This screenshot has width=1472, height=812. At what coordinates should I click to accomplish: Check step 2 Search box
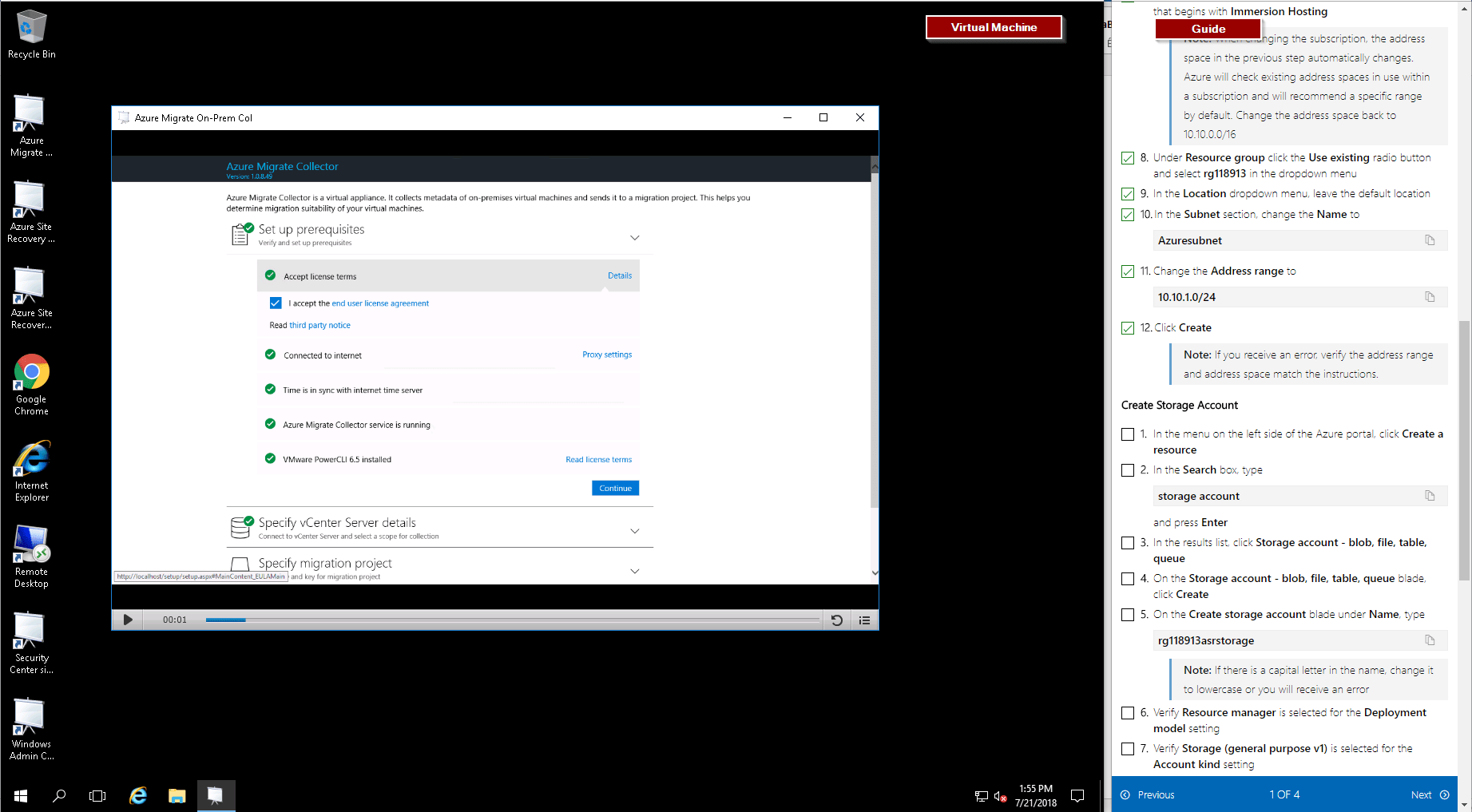[x=1127, y=470]
